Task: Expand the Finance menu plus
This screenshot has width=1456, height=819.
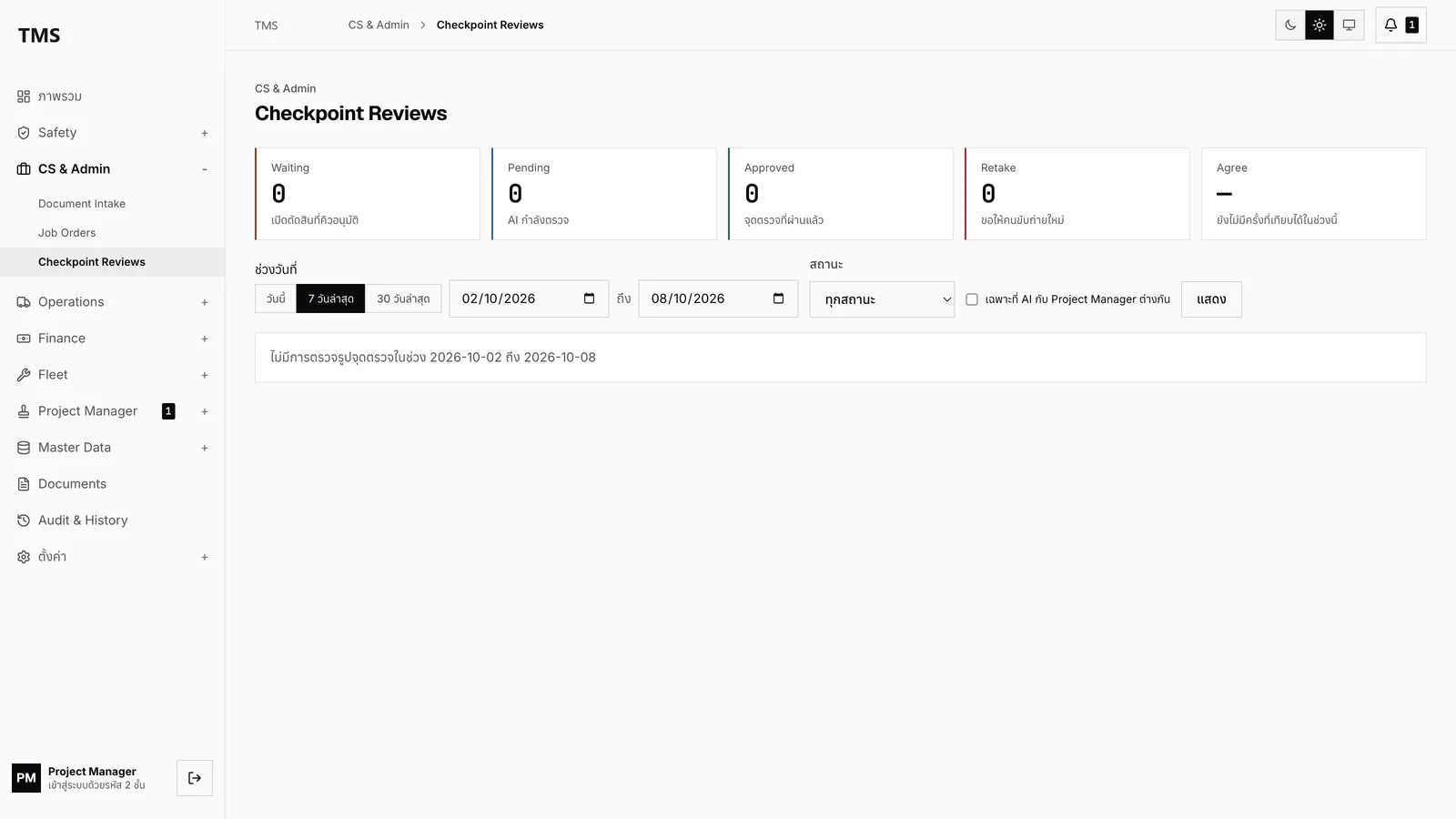Action: click(x=205, y=339)
